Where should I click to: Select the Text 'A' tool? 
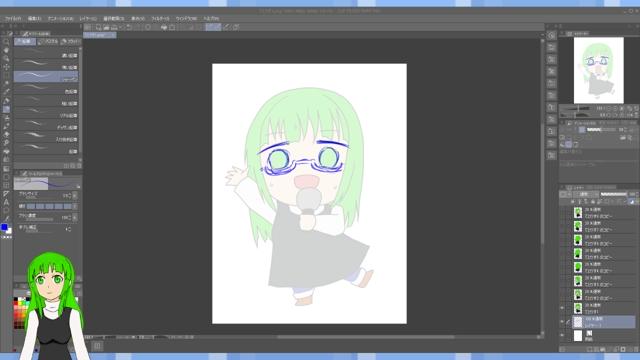(x=6, y=202)
